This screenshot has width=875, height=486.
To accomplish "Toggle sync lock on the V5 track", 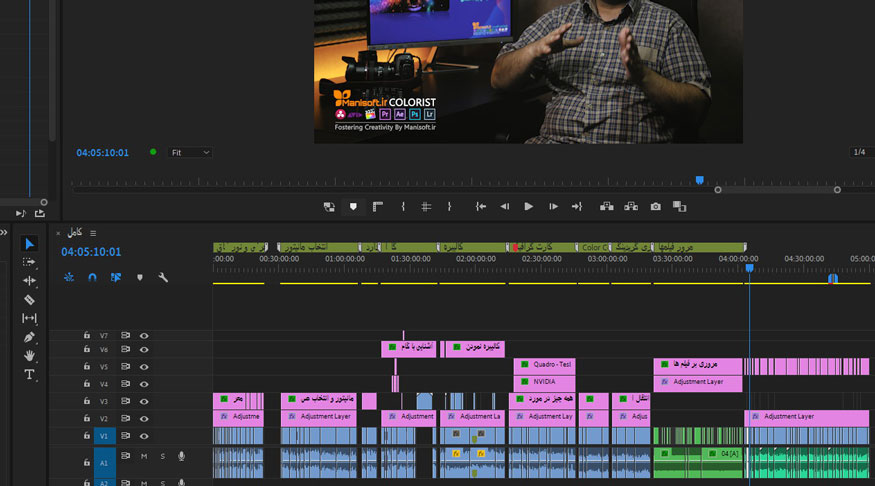I will coord(126,367).
